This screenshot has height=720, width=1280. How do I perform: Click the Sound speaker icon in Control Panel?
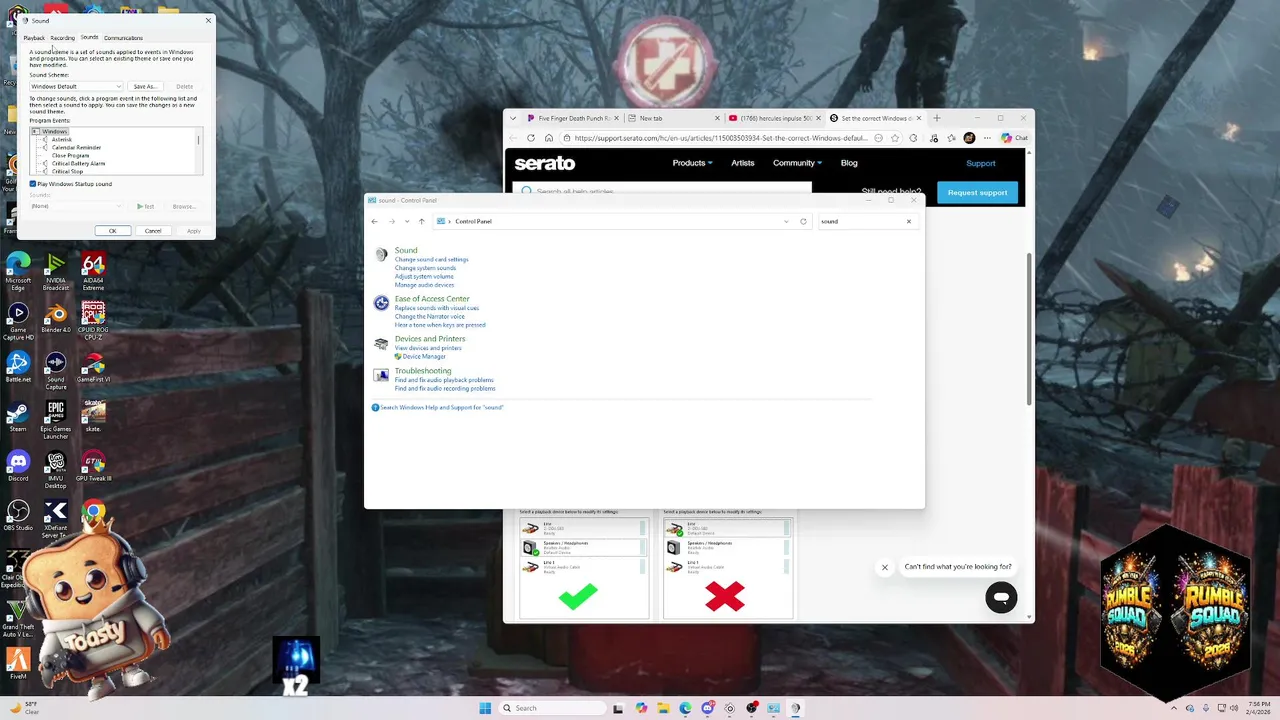[381, 254]
